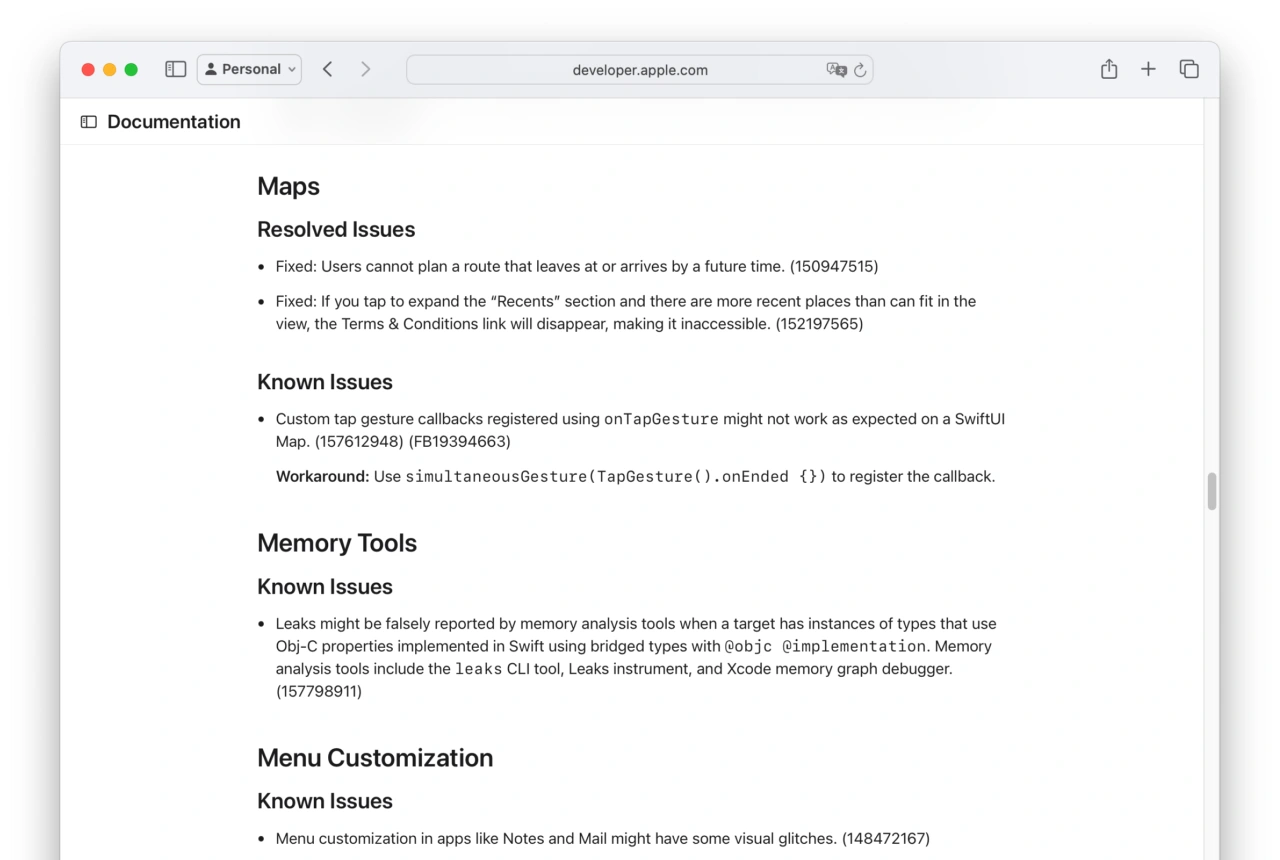Open a new tab

tap(1148, 69)
